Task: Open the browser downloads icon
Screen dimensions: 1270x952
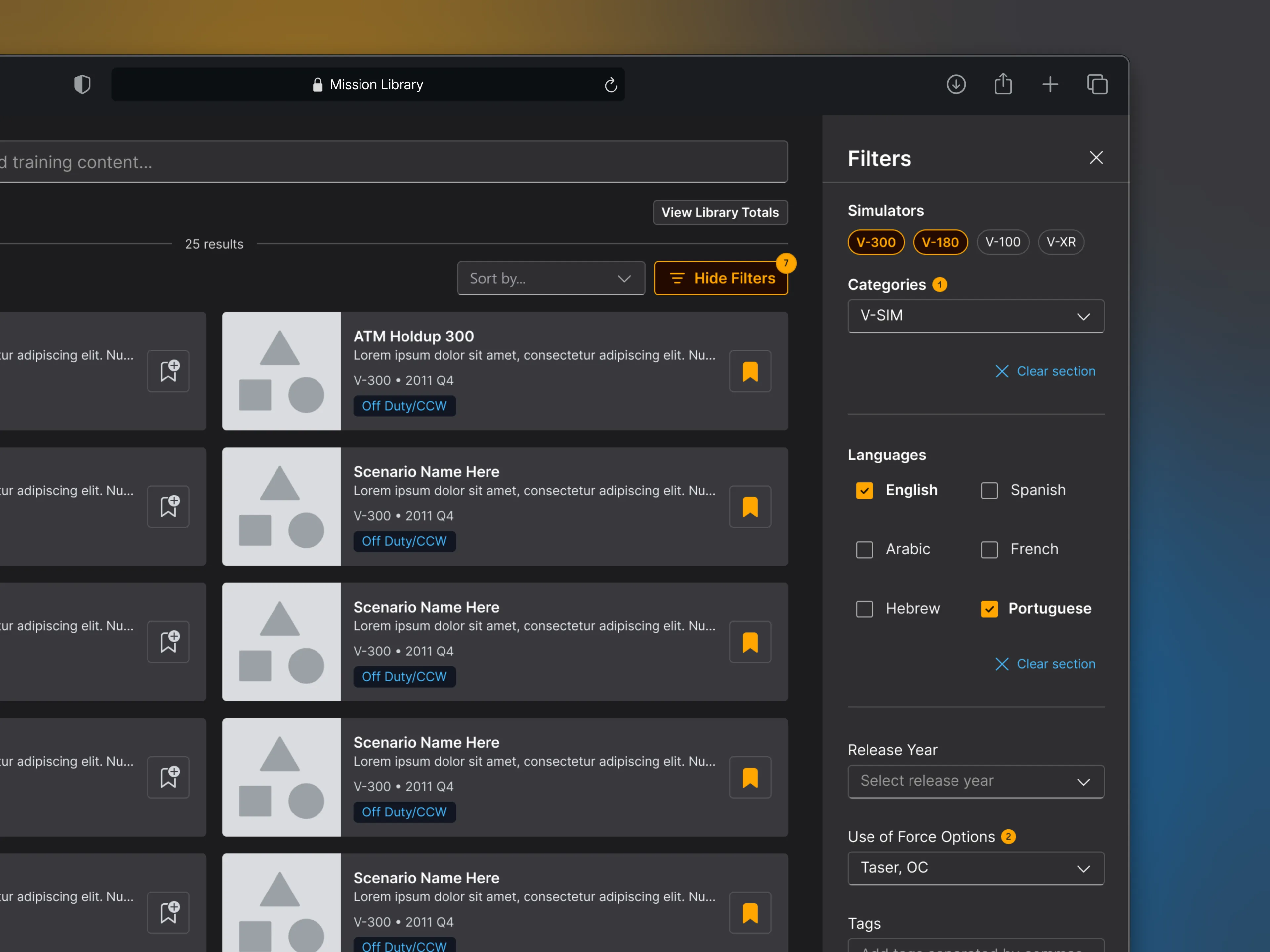Action: 956,84
